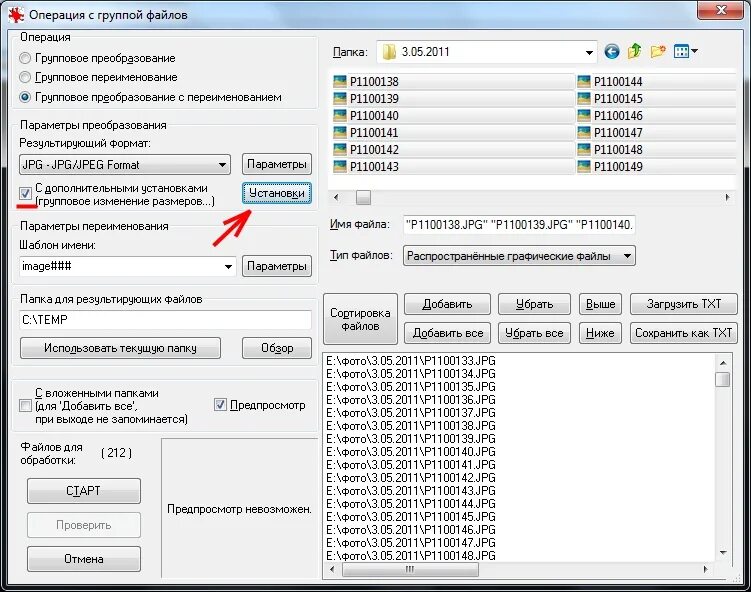Click the Имя файла input field
The image size is (751, 592).
click(x=519, y=225)
